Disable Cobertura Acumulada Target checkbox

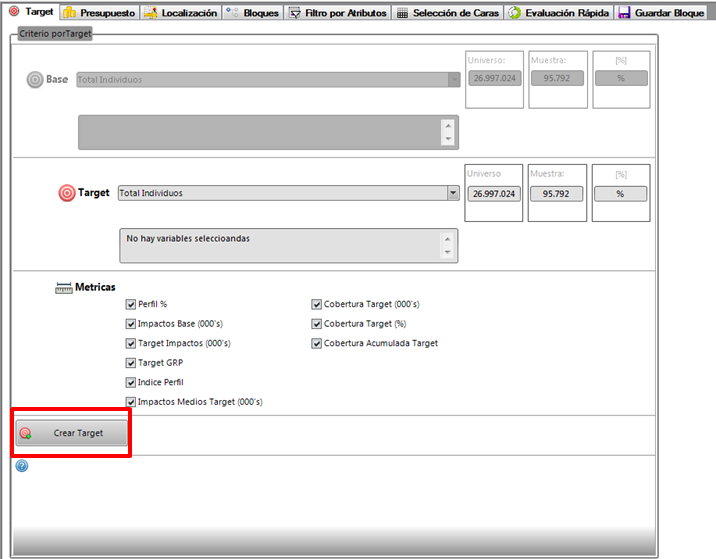click(x=316, y=343)
